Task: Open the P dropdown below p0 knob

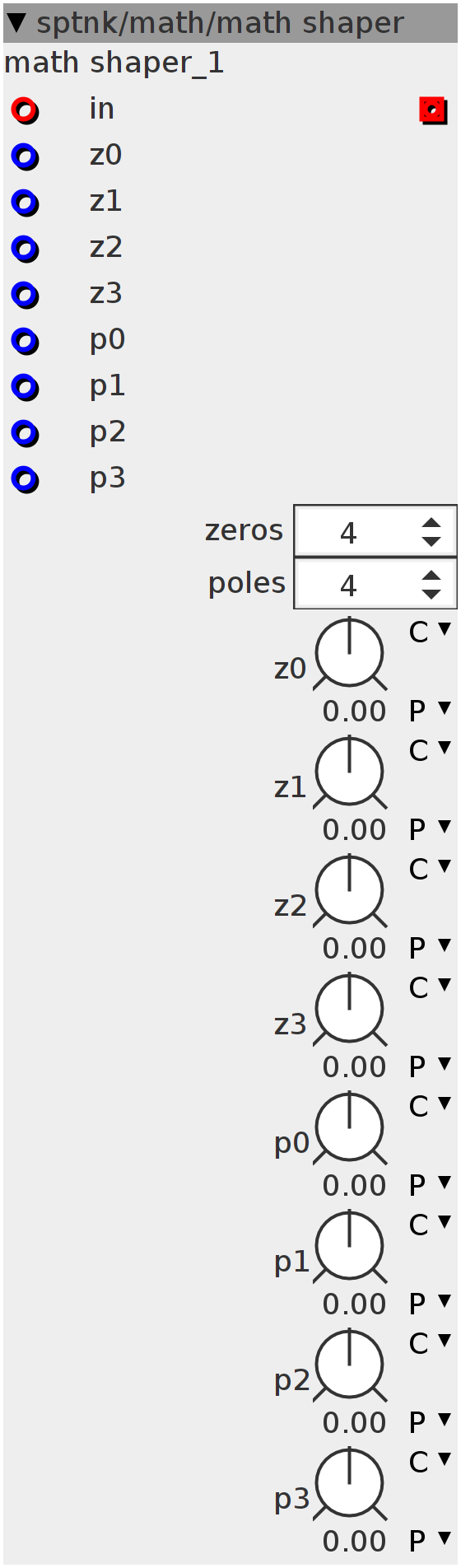Action: coord(431,1184)
